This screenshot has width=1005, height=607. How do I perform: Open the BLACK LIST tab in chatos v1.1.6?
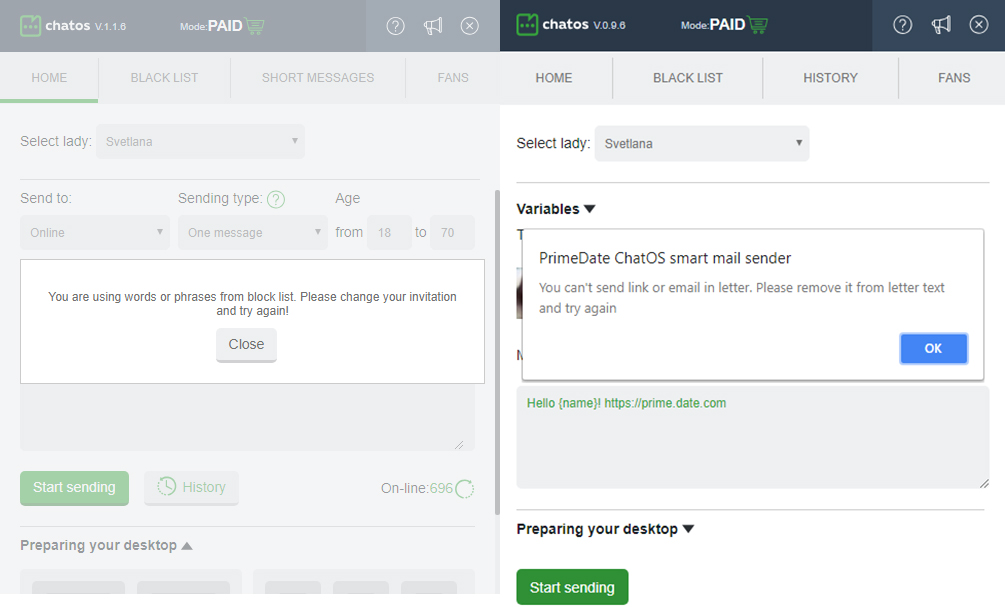[x=164, y=78]
